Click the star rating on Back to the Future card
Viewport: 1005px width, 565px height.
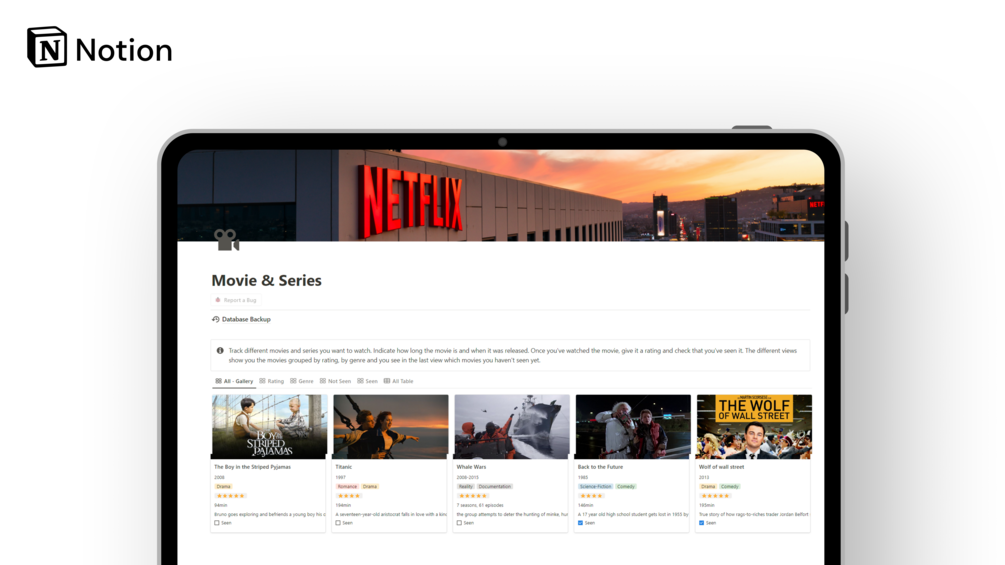[591, 496]
